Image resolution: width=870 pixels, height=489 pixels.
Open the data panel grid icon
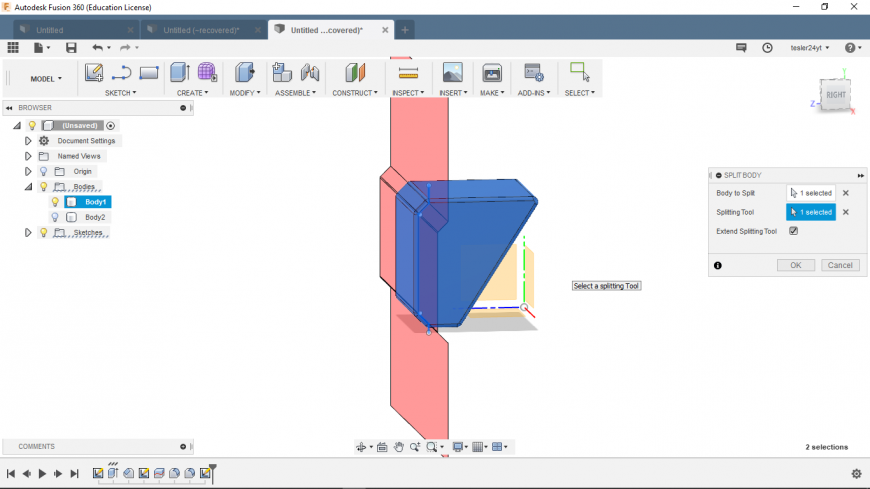coord(13,47)
